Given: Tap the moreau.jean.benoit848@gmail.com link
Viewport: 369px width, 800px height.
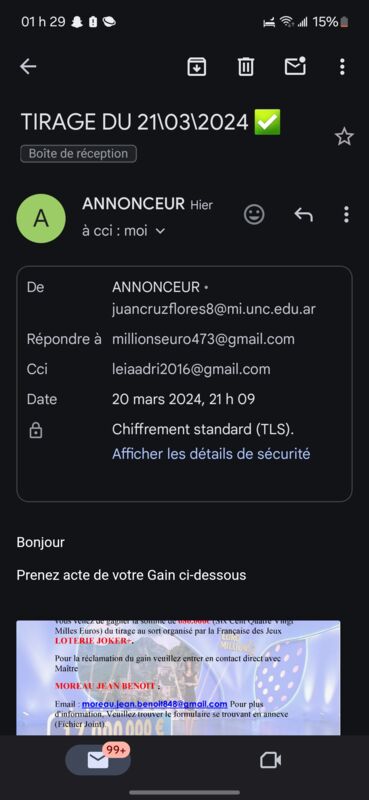Looking at the screenshot, I should (155, 704).
